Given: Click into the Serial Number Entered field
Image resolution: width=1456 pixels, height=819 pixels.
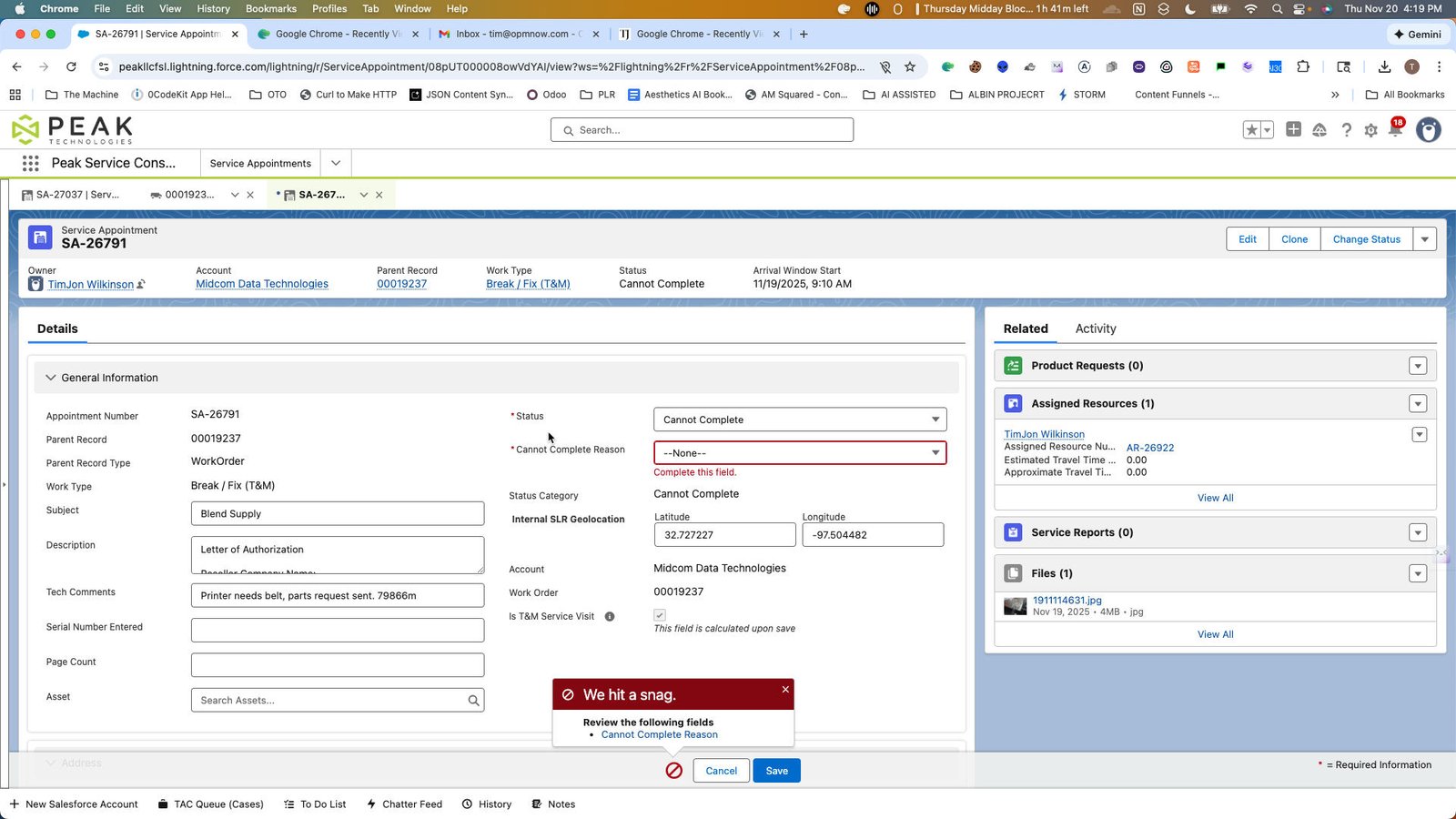Looking at the screenshot, I should (x=338, y=630).
